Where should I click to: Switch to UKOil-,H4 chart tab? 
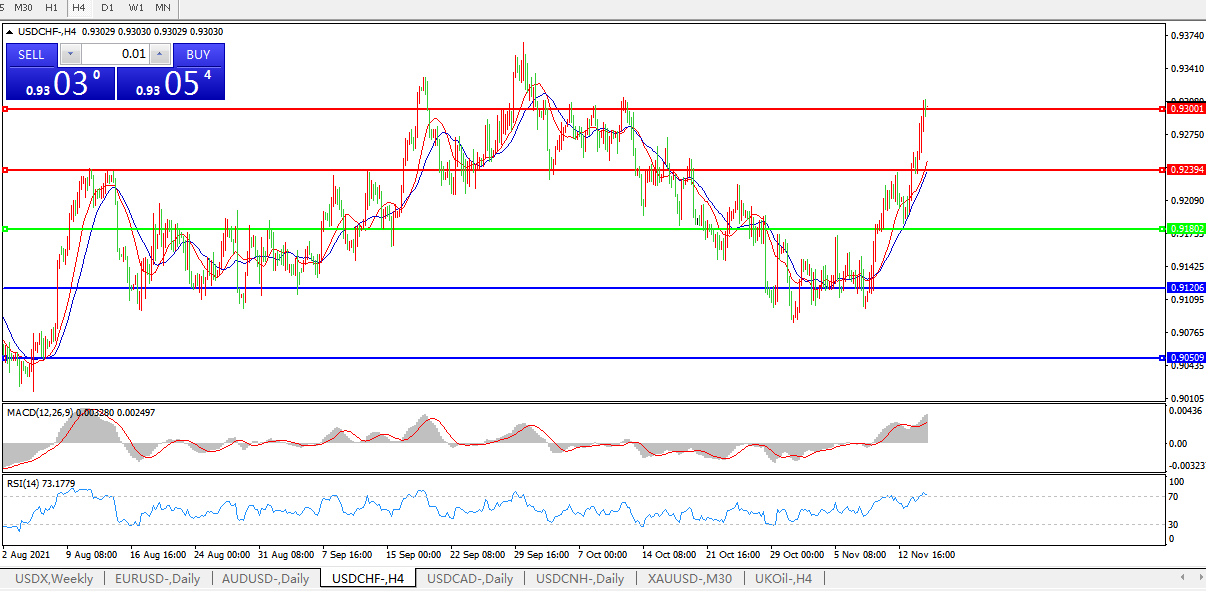[x=783, y=579]
